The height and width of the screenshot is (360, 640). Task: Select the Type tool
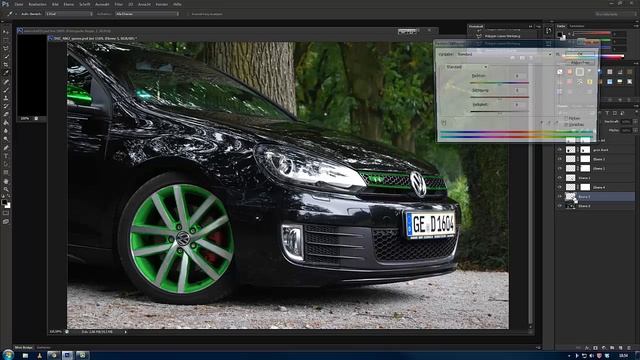tap(6, 156)
